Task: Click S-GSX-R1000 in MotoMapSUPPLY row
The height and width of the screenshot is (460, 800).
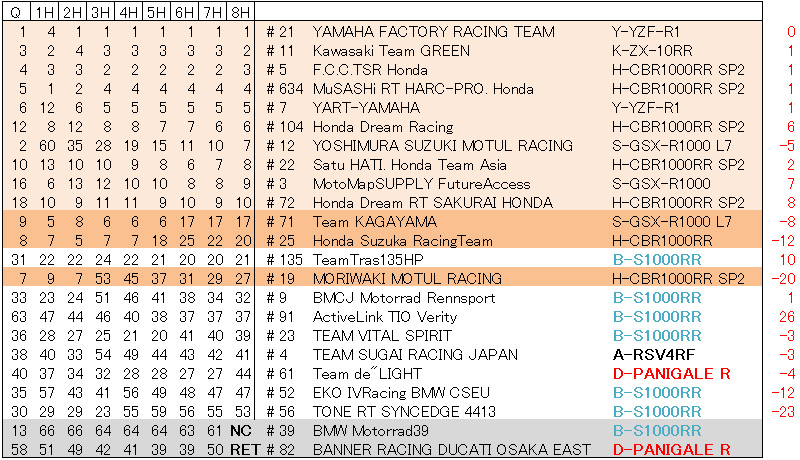Action: 661,184
